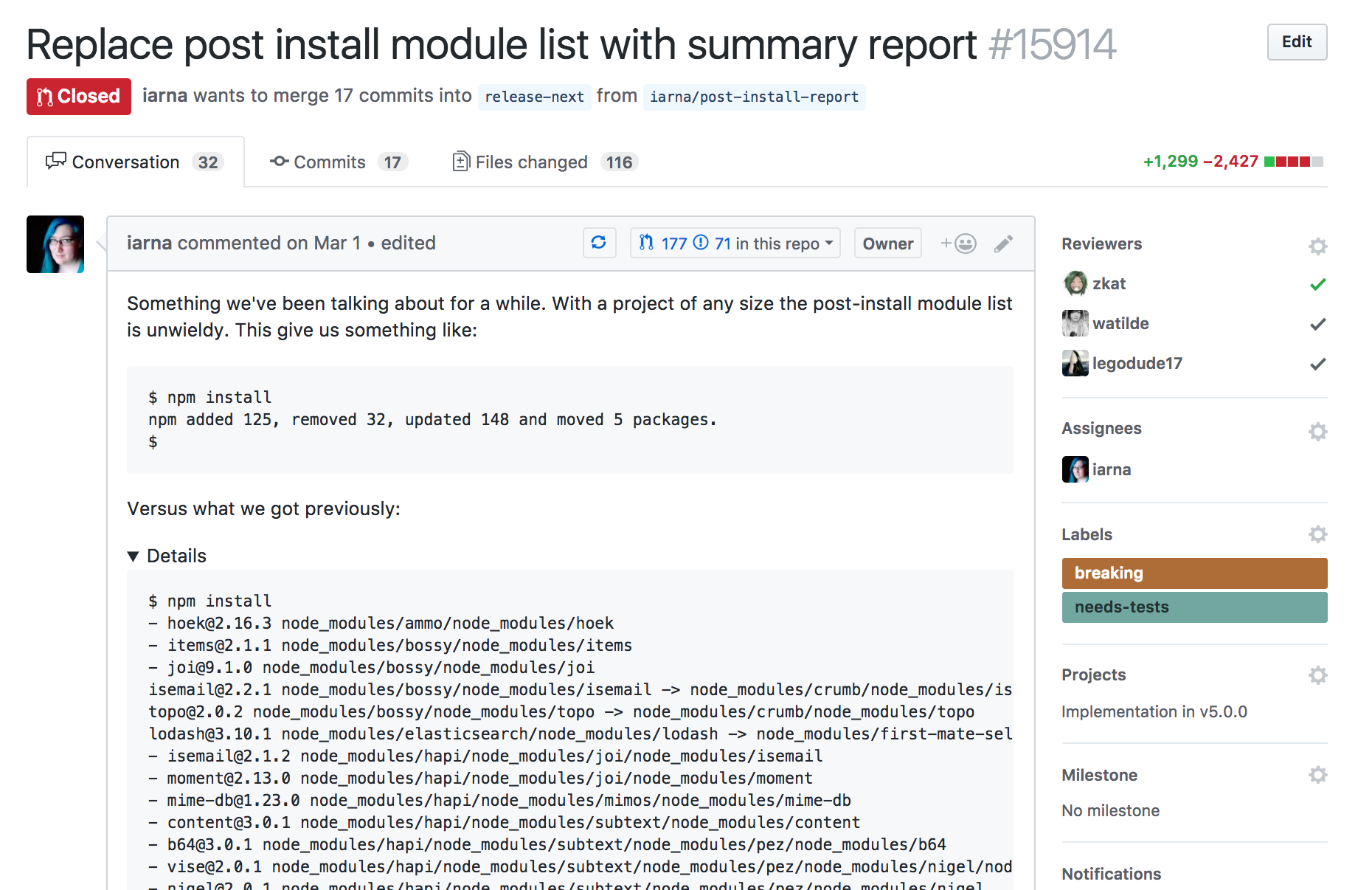This screenshot has height=890, width=1372.
Task: Collapse the Details disclosure triangle
Action: point(134,556)
